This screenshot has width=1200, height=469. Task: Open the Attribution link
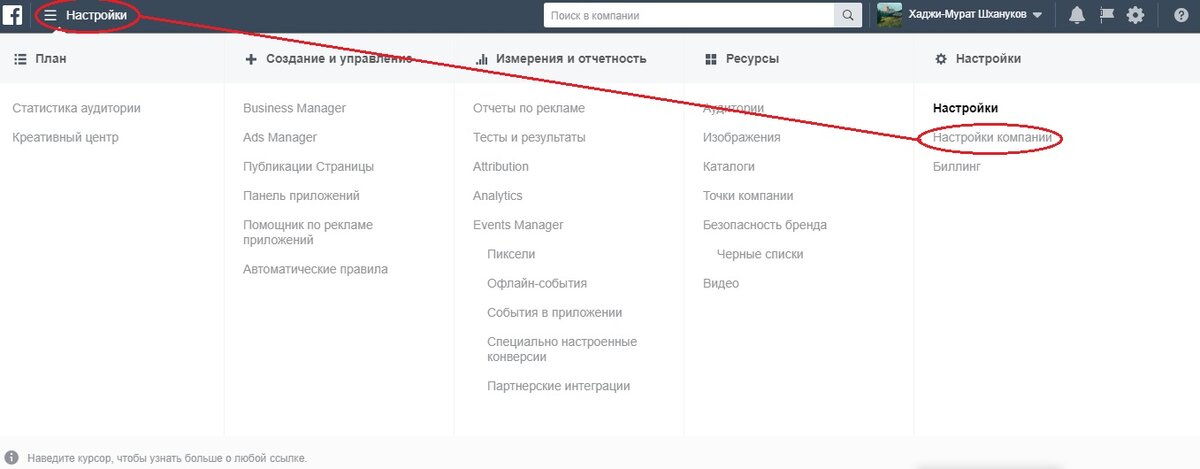[501, 166]
